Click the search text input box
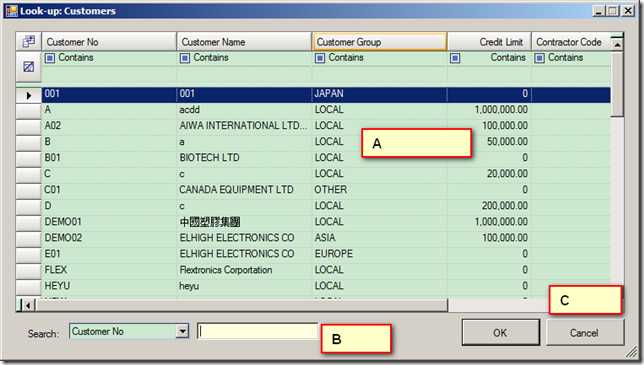The image size is (644, 365). click(258, 331)
